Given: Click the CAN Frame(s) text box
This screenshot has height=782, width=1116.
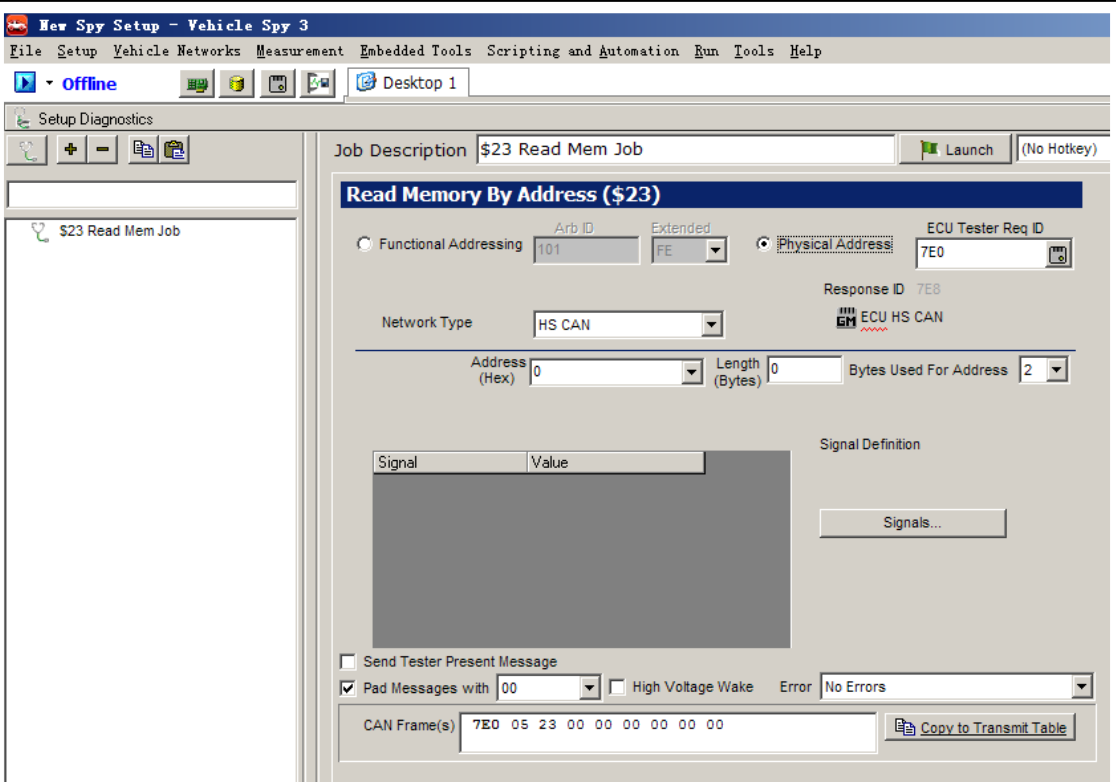Looking at the screenshot, I should [668, 732].
